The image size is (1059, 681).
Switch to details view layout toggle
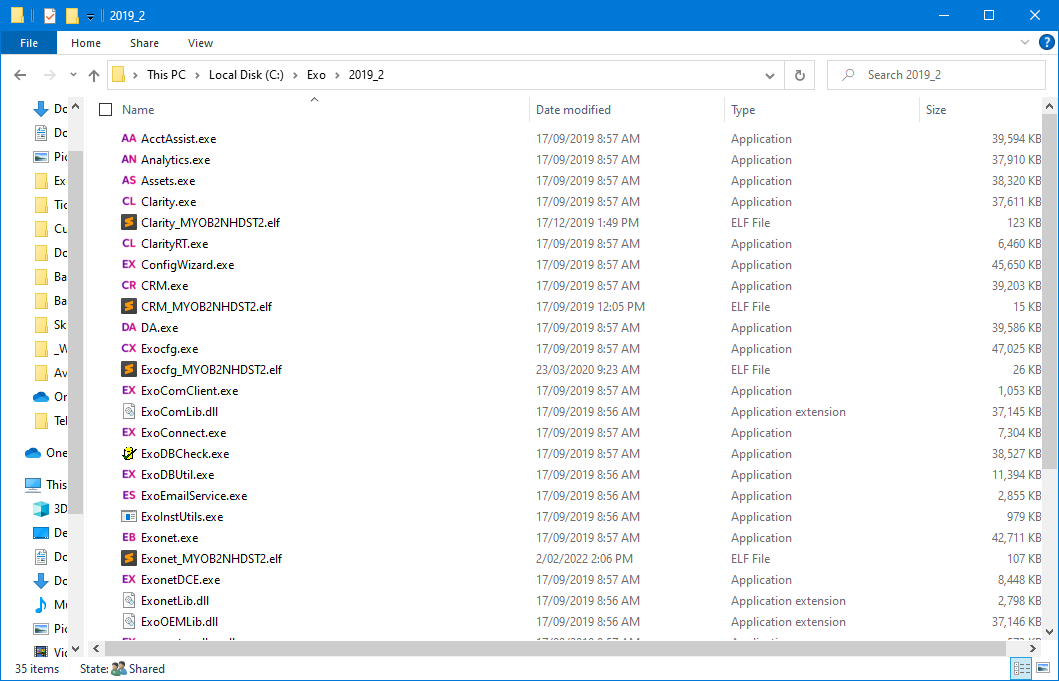[1022, 669]
